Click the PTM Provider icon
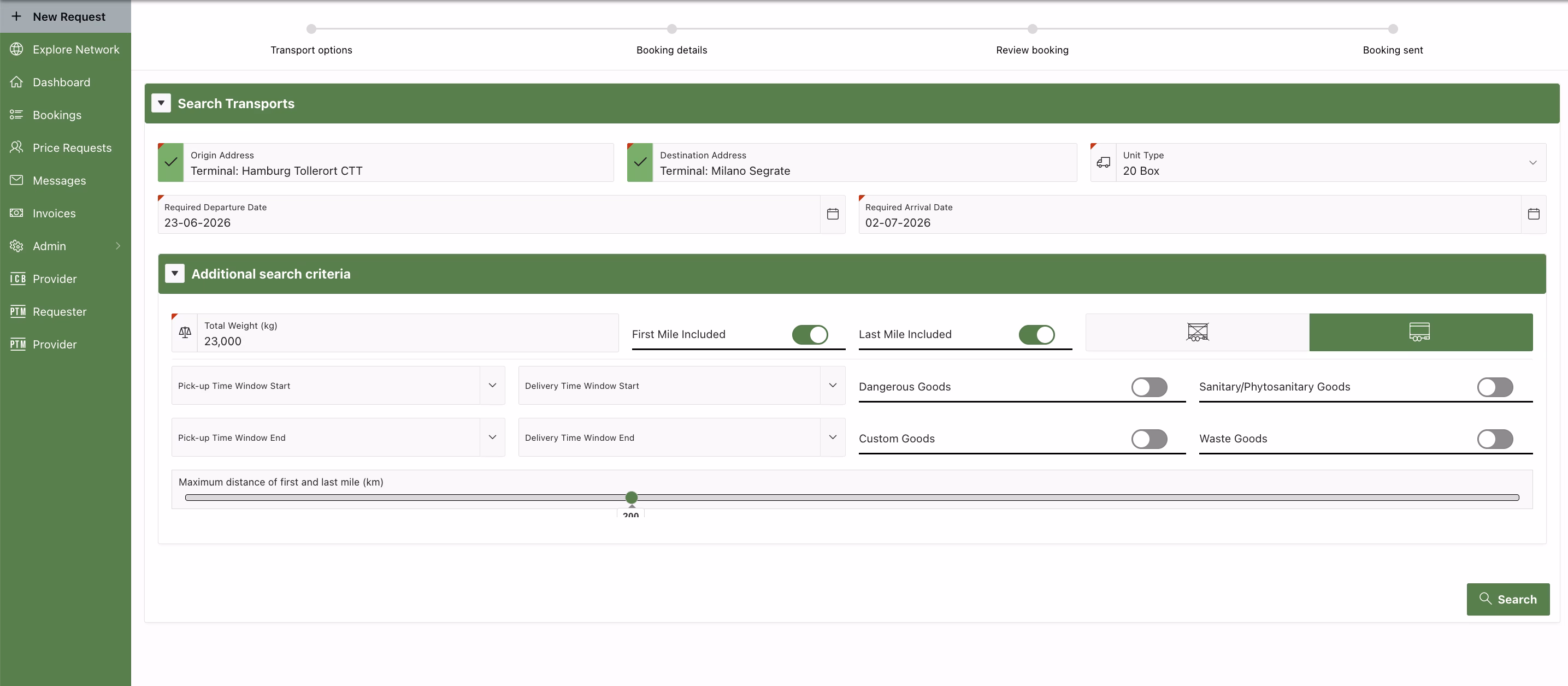1568x686 pixels. pyautogui.click(x=17, y=345)
